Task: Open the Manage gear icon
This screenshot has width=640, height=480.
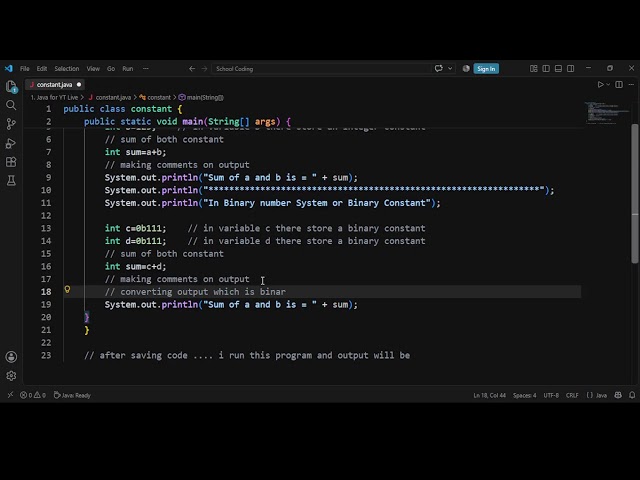Action: pos(11,376)
